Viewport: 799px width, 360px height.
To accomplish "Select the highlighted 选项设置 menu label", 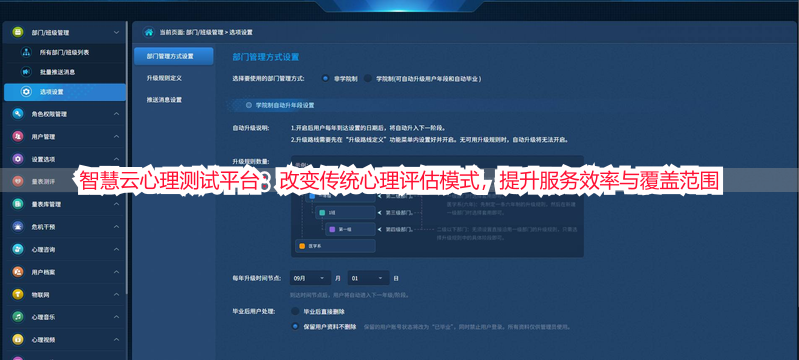I will (51, 92).
